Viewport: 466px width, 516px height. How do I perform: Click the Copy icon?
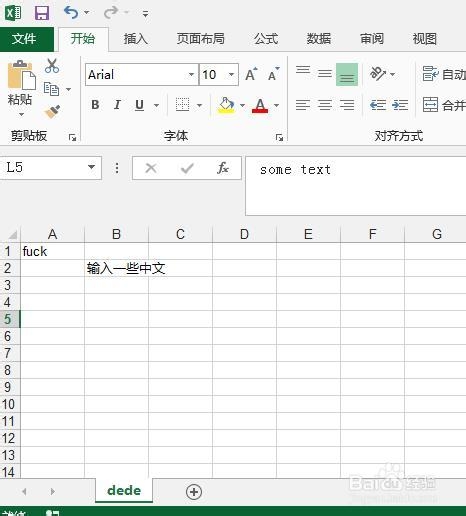pyautogui.click(x=51, y=89)
